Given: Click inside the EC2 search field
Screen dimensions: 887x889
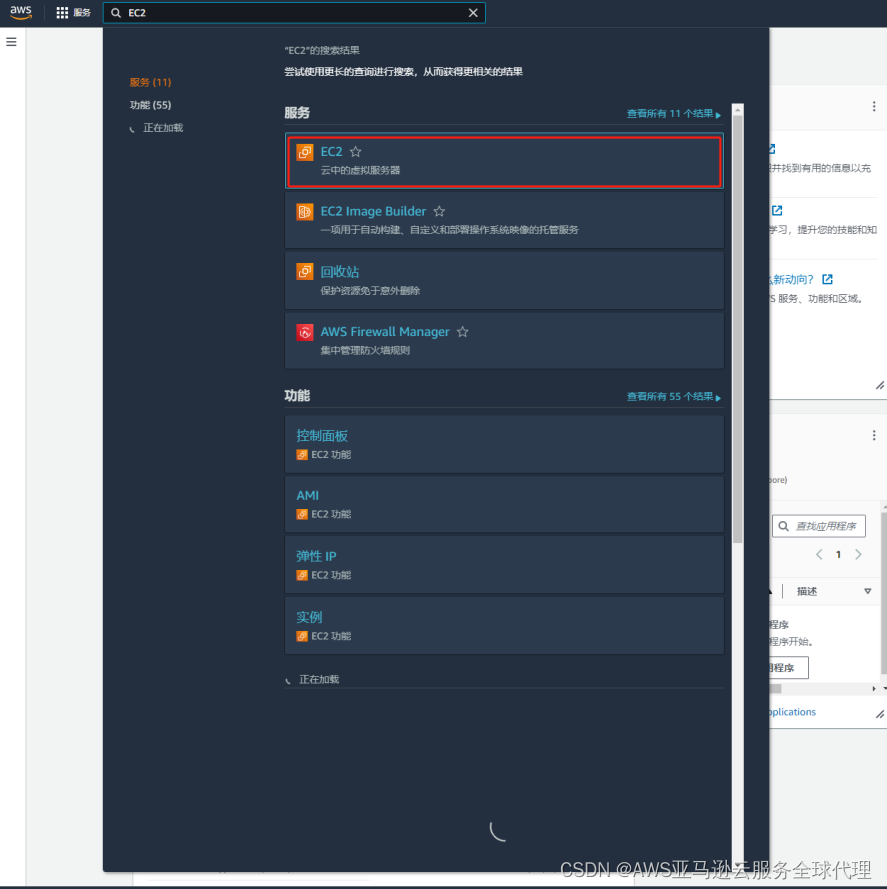Looking at the screenshot, I should pos(295,12).
